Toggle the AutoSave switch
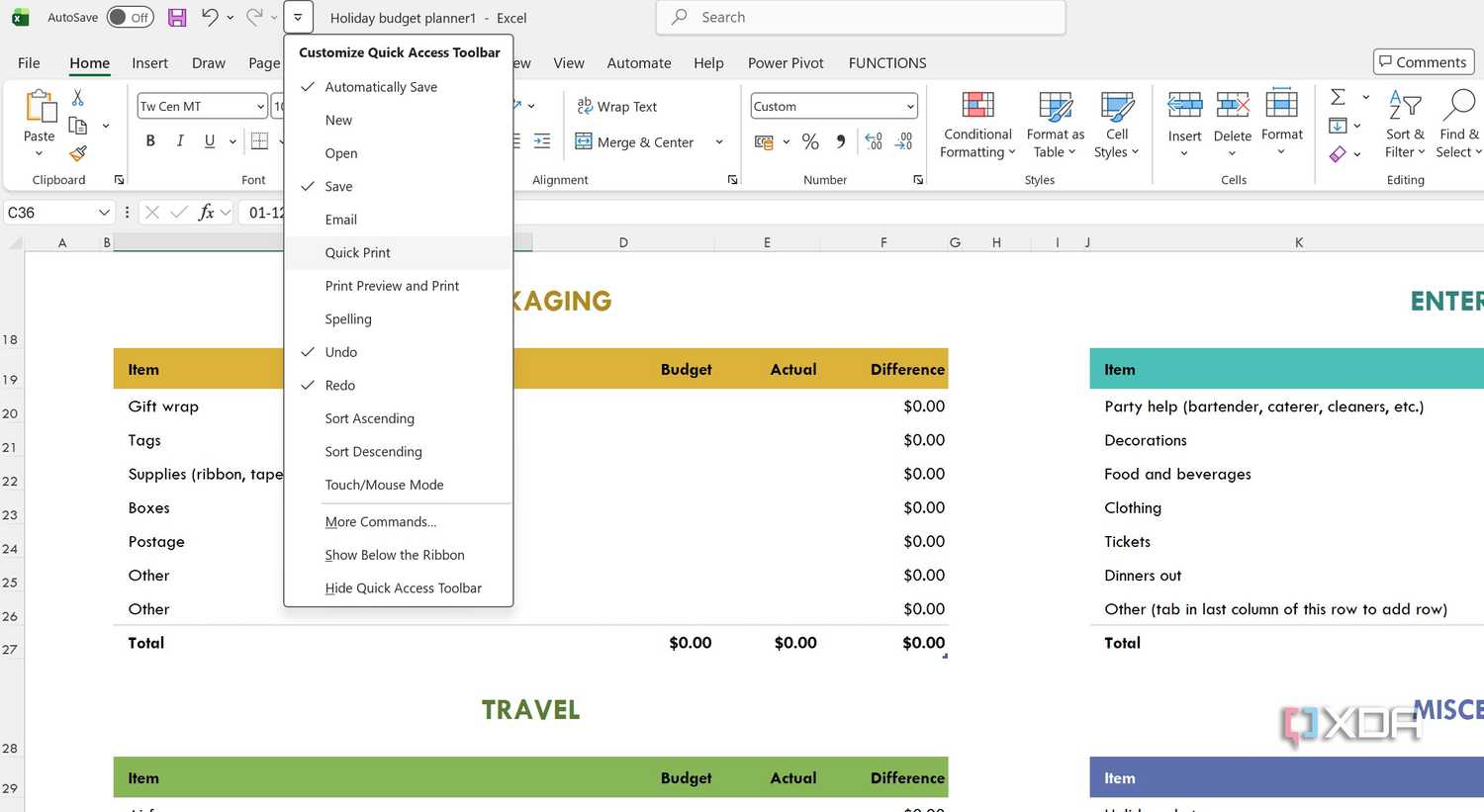Viewport: 1484px width, 812px height. [130, 18]
